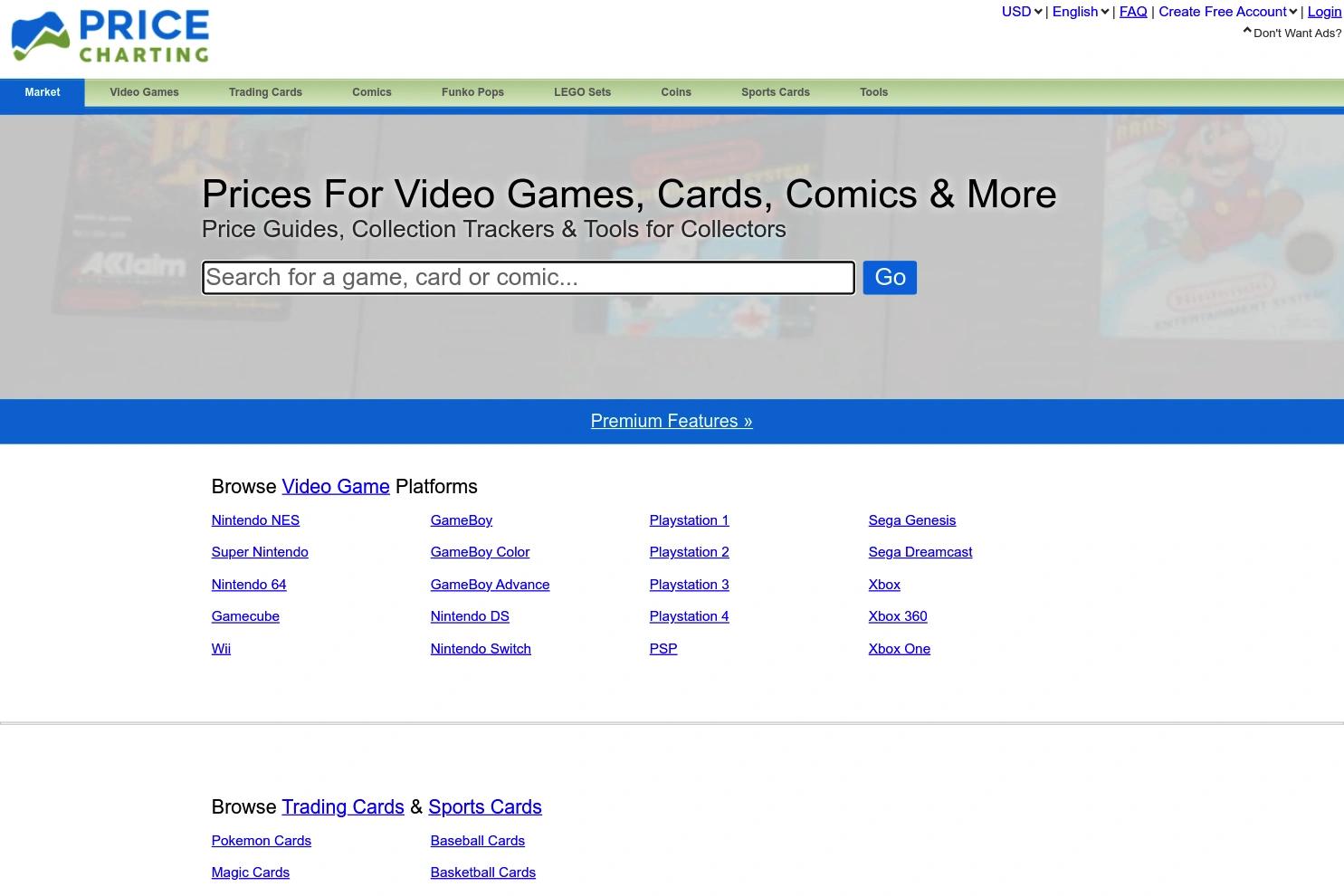Screen dimensions: 1344x896
Task: Open the Funko Pops menu
Action: tap(472, 92)
